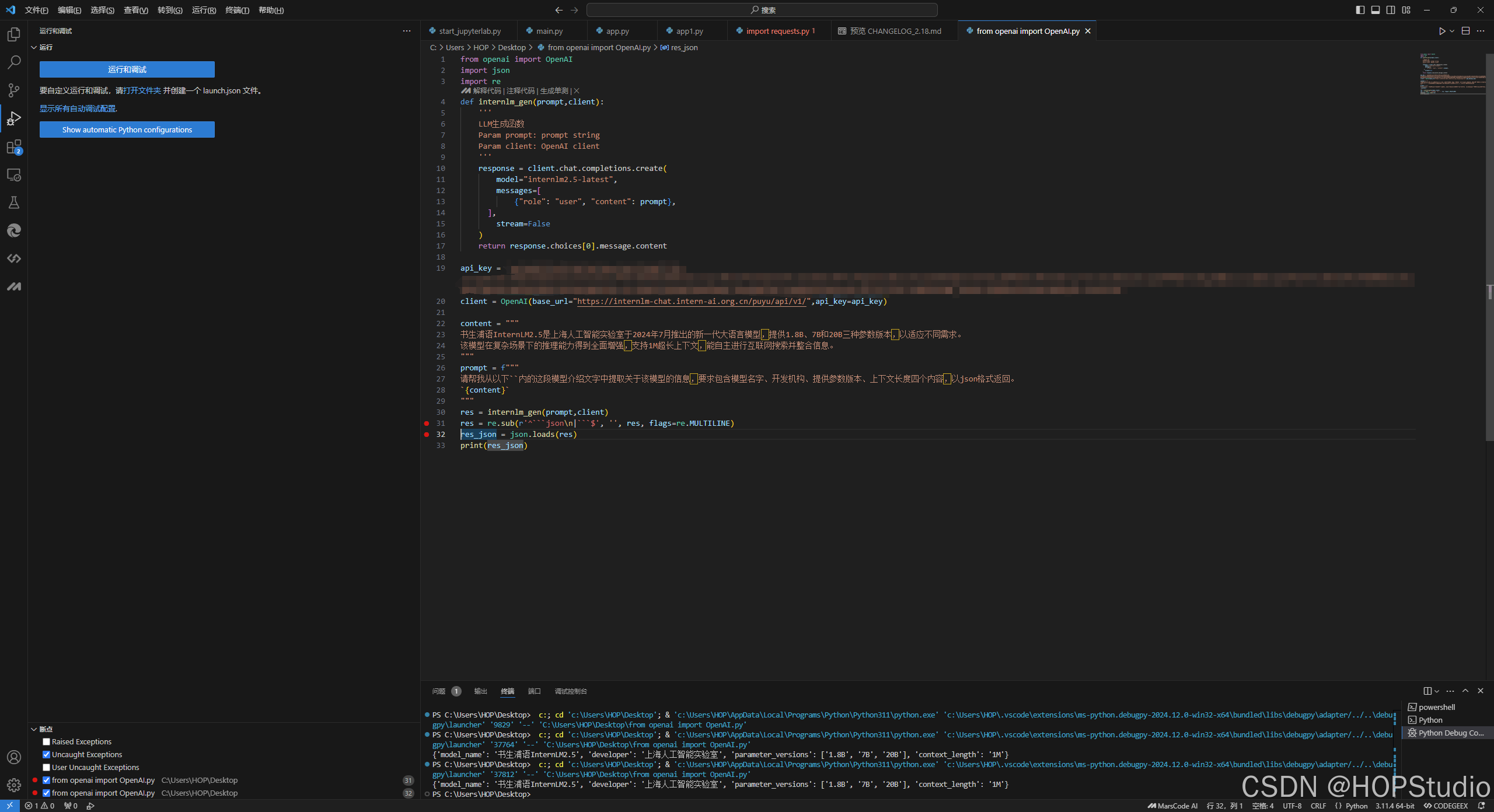Enable User Uncaught Exceptions checkbox
This screenshot has width=1494, height=812.
[x=46, y=767]
